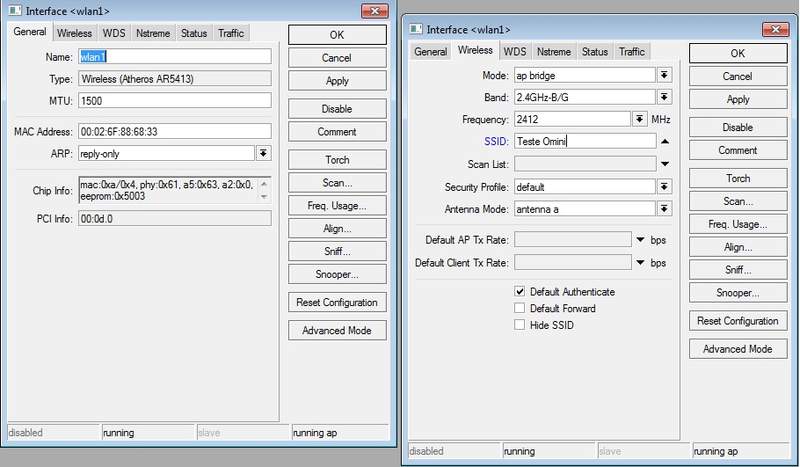Focus the SSID field Teste Omini
The width and height of the screenshot is (800, 467).
[x=585, y=141]
